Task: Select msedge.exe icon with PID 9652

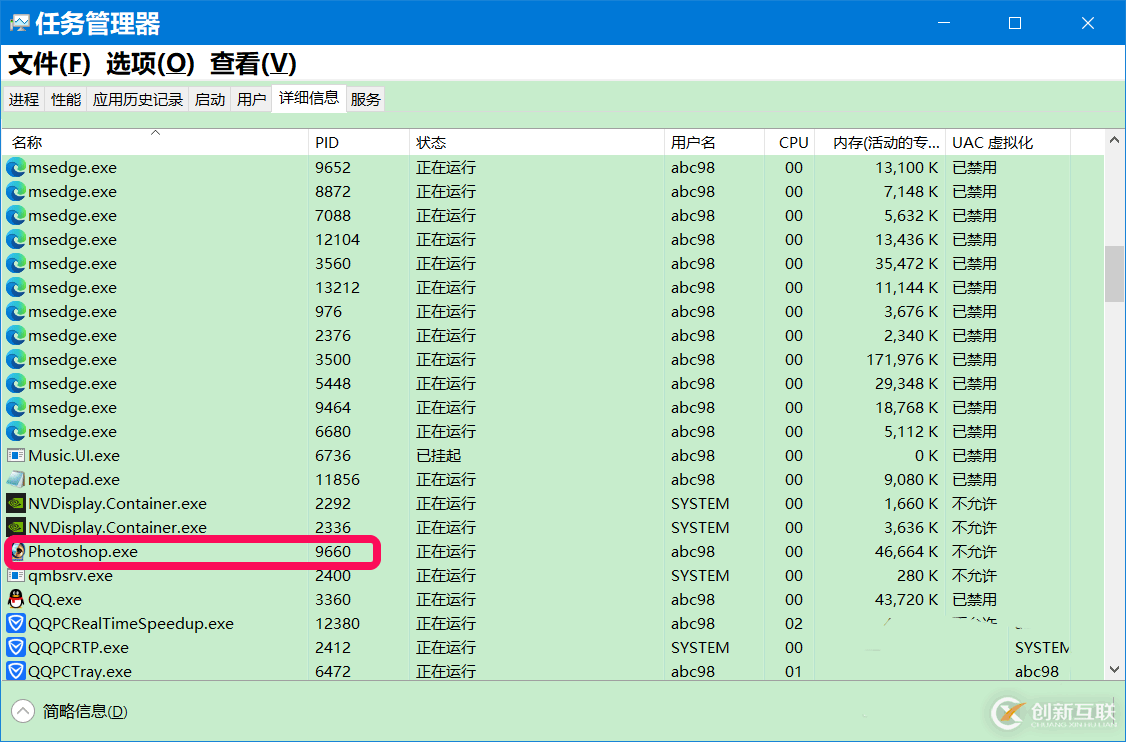Action: tap(16, 168)
